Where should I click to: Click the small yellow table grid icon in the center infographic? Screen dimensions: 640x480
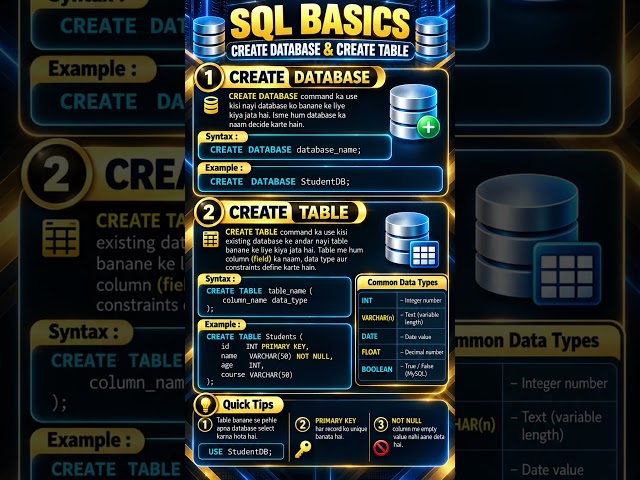[211, 239]
